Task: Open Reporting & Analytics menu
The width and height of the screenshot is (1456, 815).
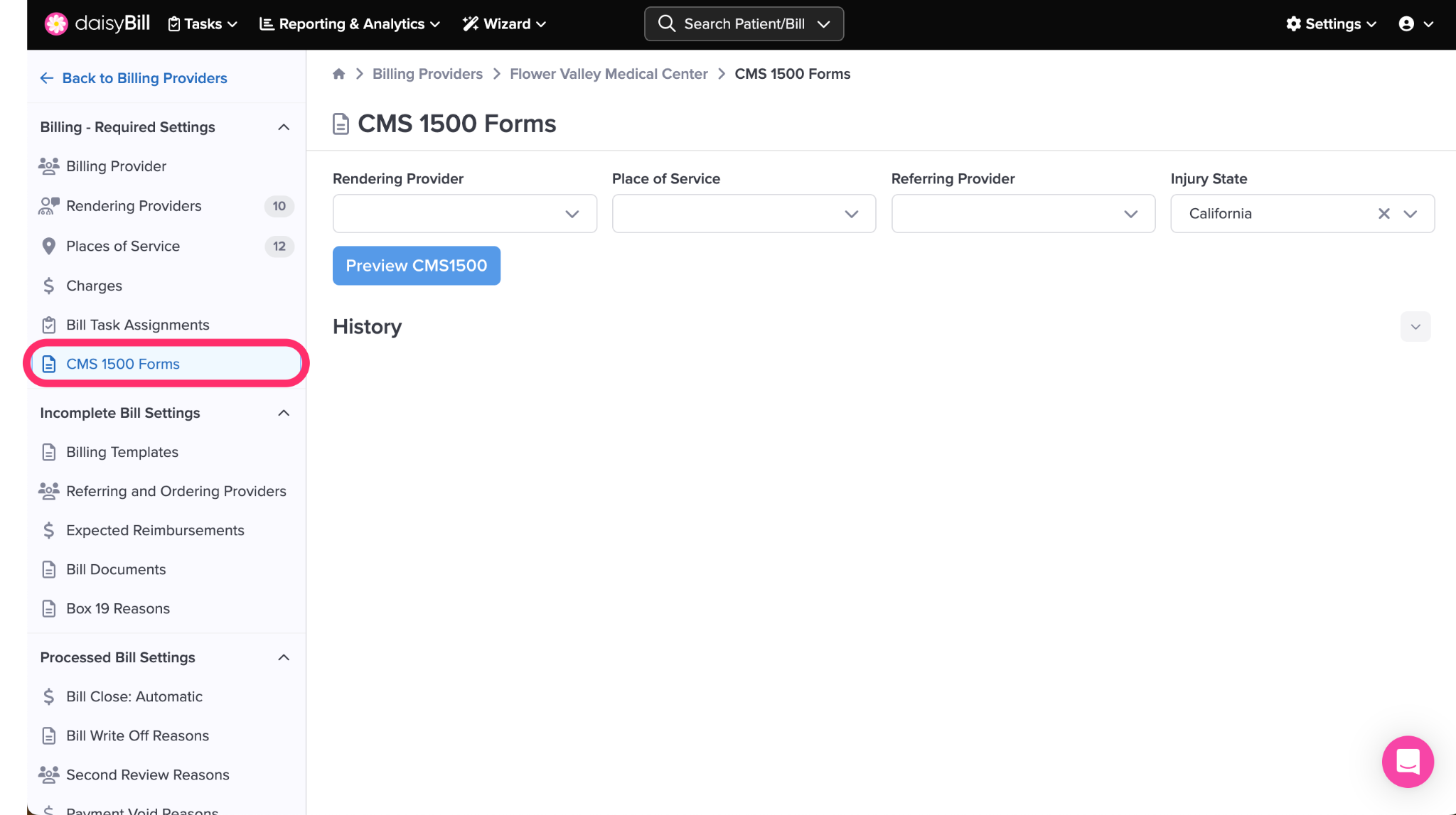Action: click(x=350, y=23)
